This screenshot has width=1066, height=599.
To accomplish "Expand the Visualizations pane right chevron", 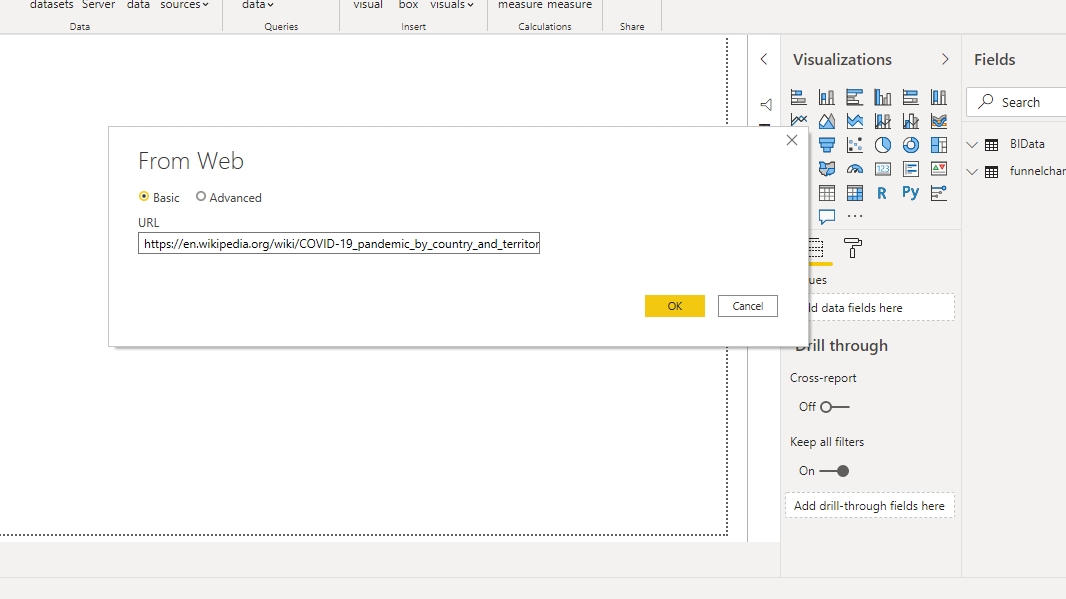I will coord(945,60).
